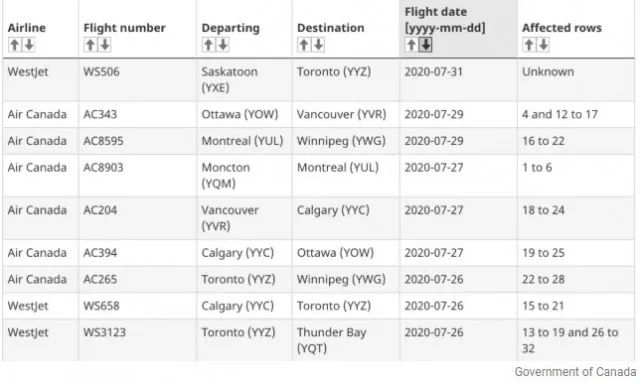The height and width of the screenshot is (383, 640).
Task: Sort Affected rows ascending
Action: point(529,45)
